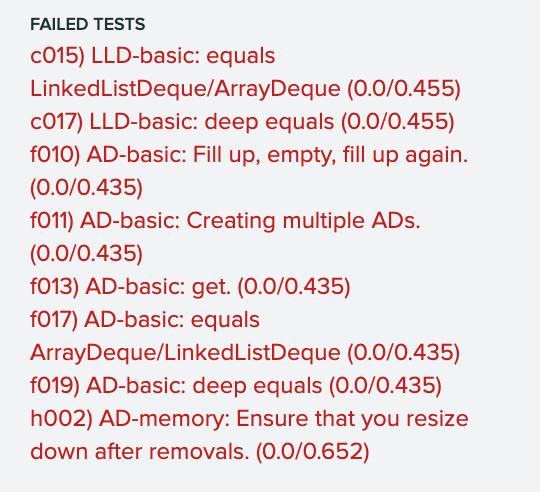Click the c015) test identifier
This screenshot has width=540, height=492.
tap(57, 56)
